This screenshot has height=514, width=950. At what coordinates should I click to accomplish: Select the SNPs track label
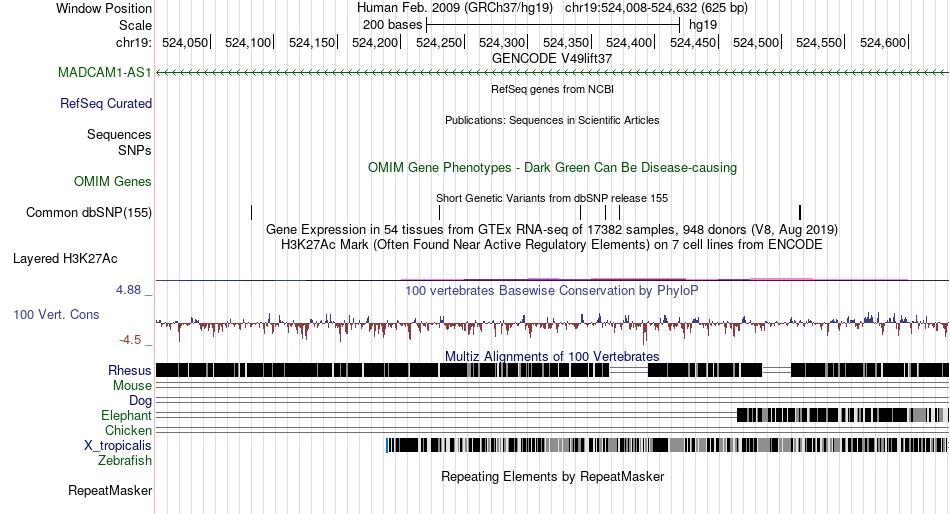tap(135, 150)
